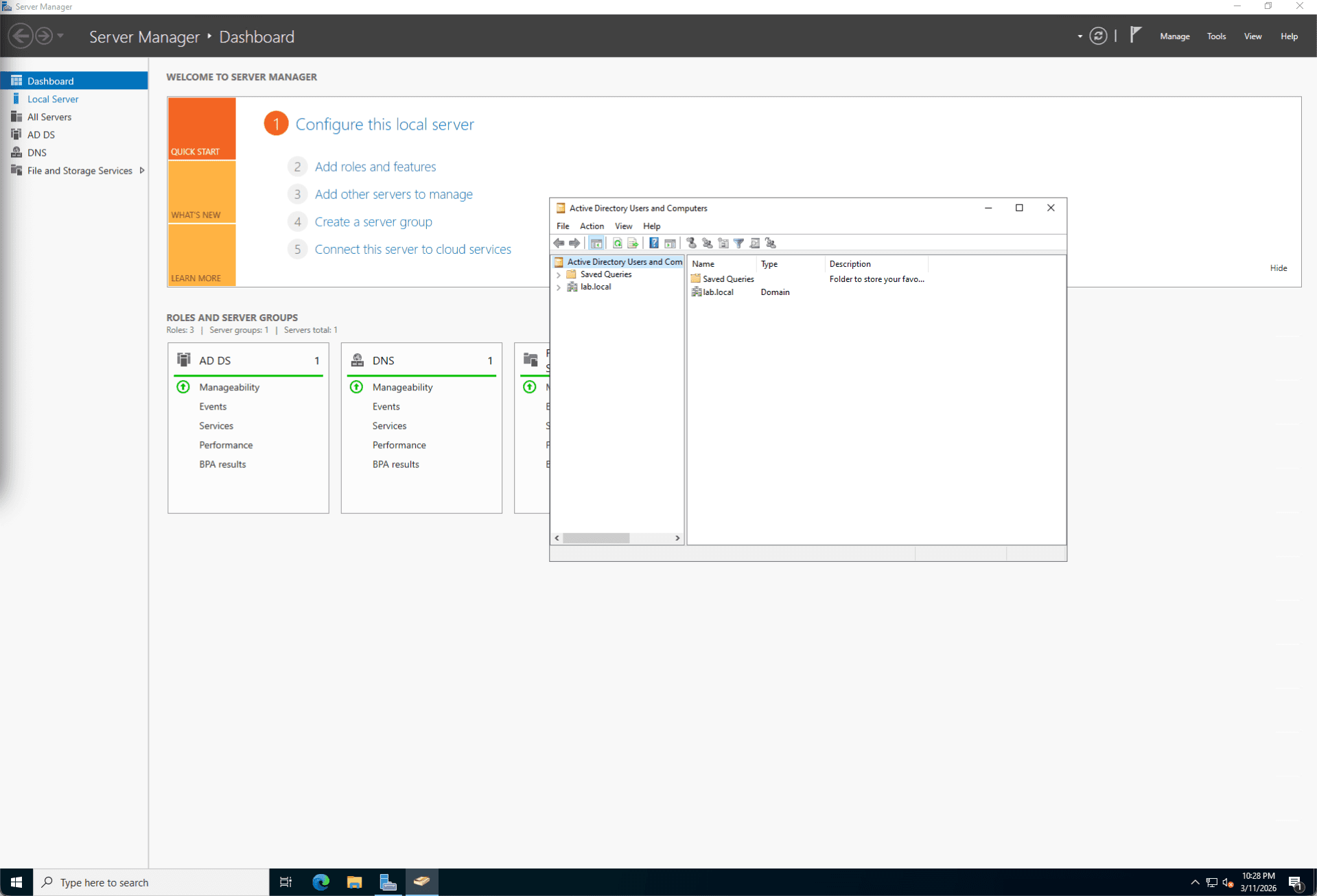Click the Export List toolbar icon
The height and width of the screenshot is (896, 1317).
coord(633,243)
